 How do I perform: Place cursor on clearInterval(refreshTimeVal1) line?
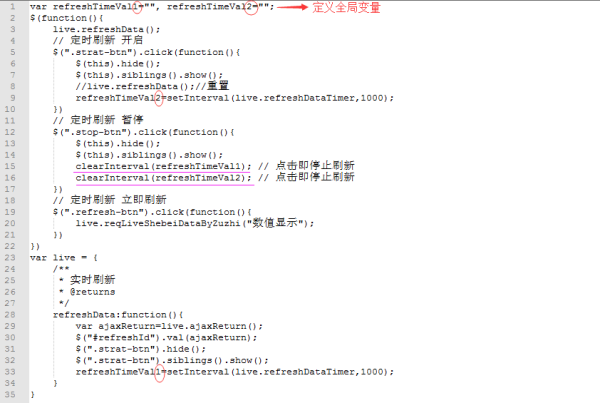(x=163, y=166)
